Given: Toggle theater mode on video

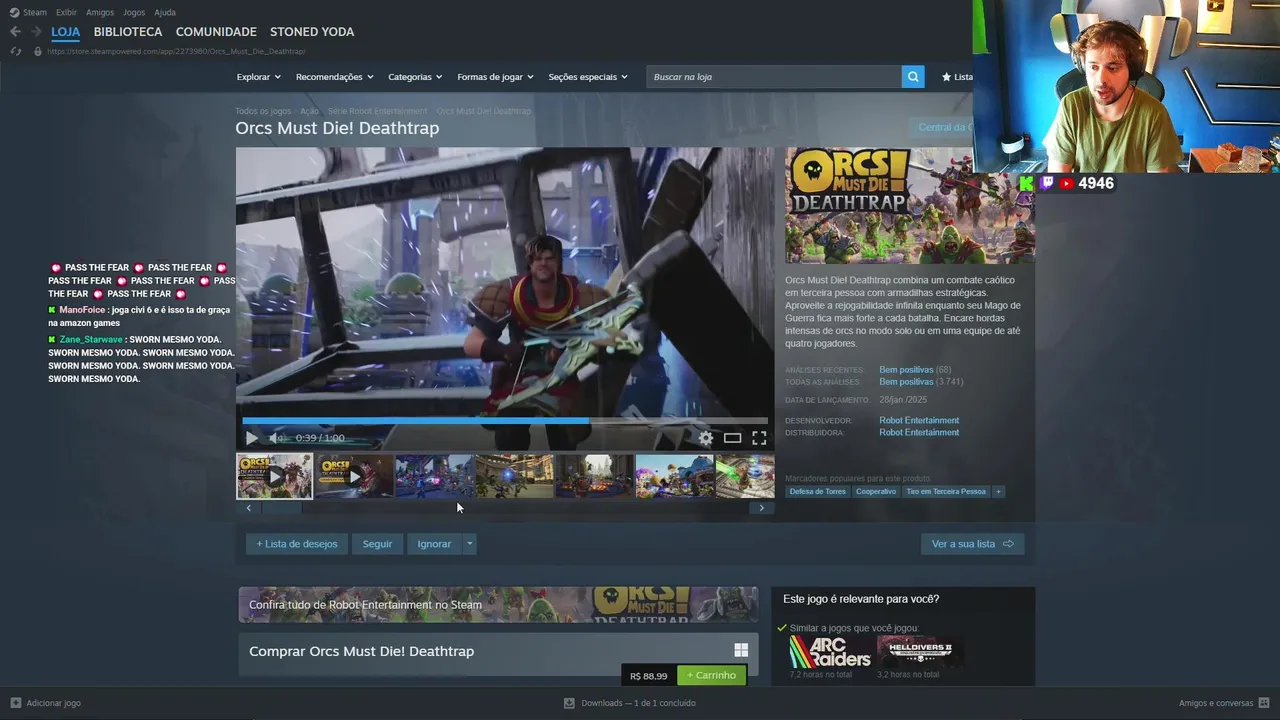Looking at the screenshot, I should [733, 438].
